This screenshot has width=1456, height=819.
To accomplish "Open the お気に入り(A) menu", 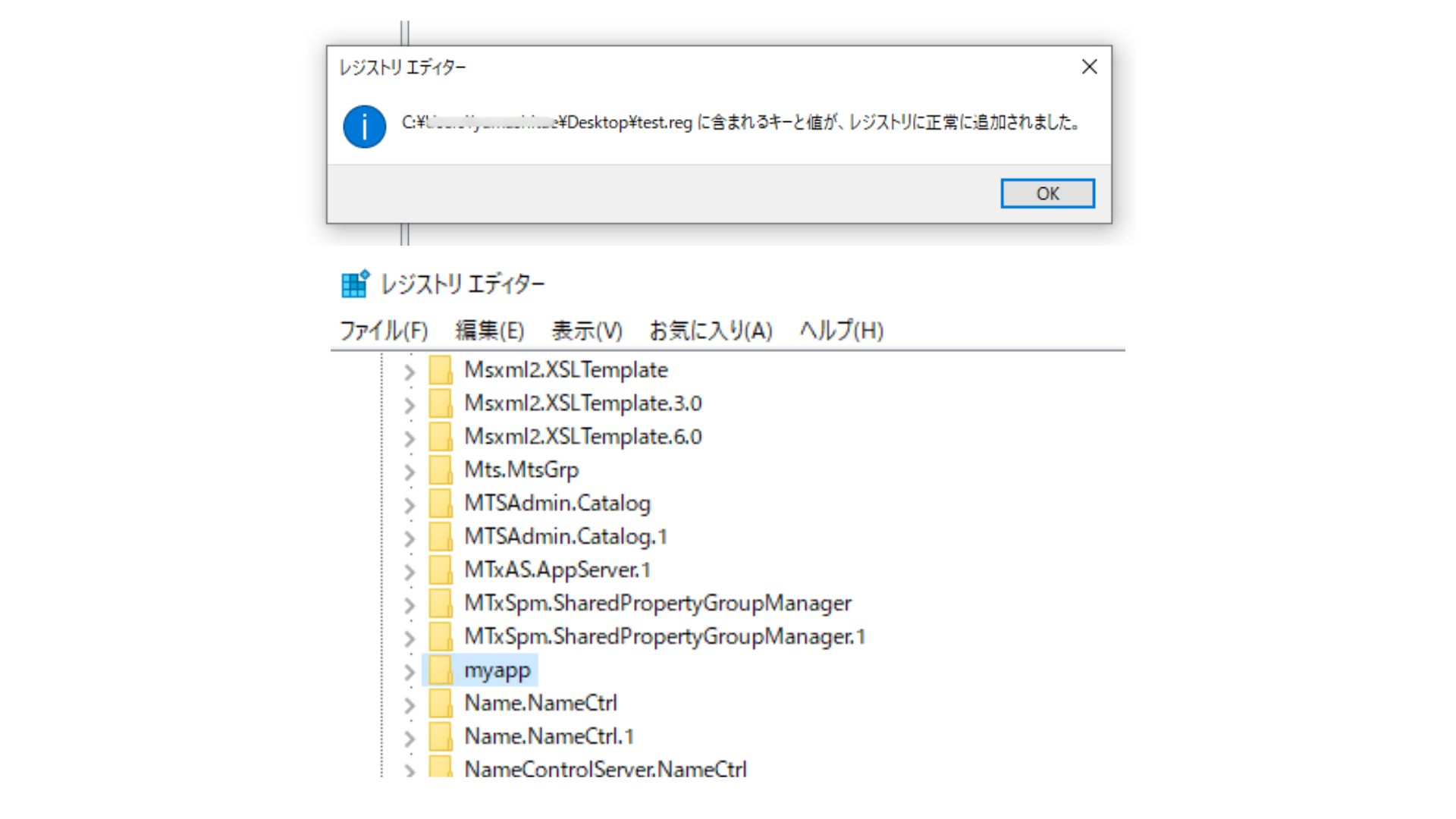I will [710, 331].
